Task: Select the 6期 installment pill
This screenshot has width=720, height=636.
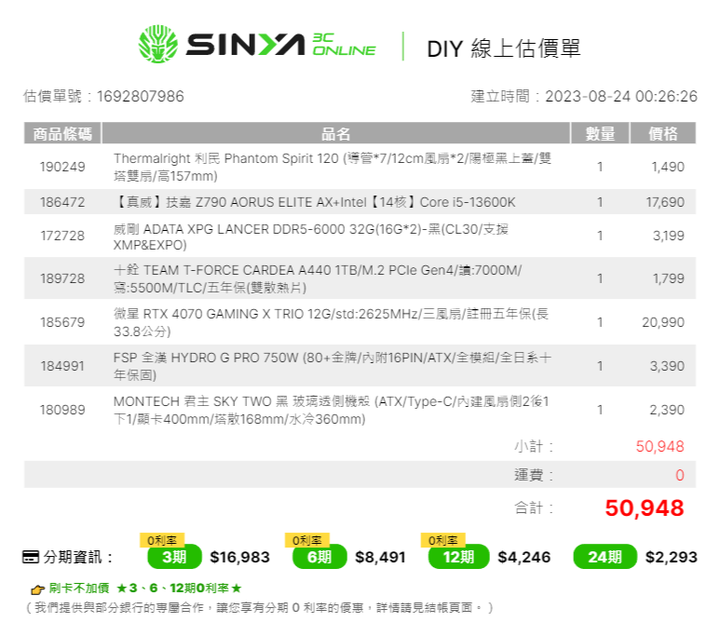Action: pos(320,557)
